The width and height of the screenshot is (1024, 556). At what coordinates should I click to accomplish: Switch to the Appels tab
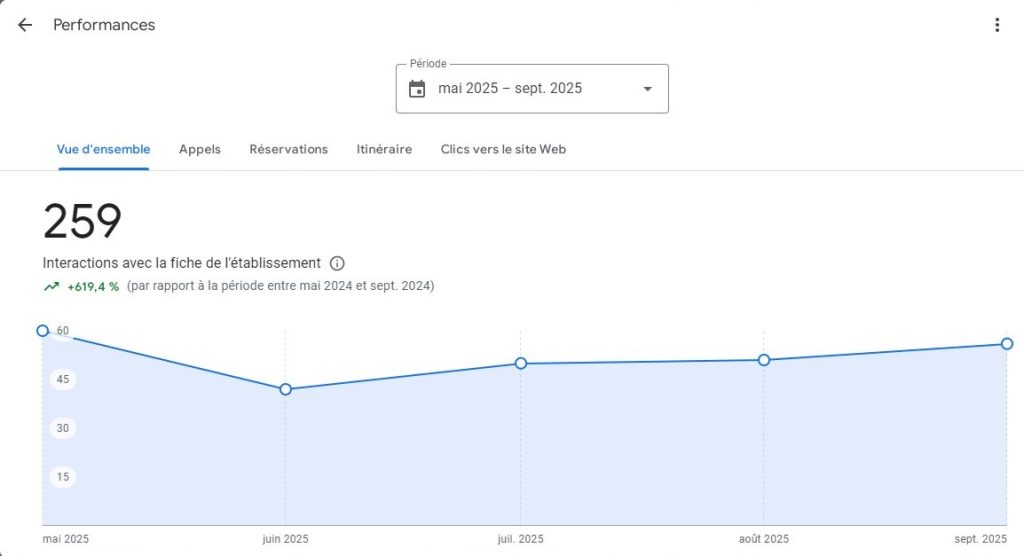click(200, 149)
